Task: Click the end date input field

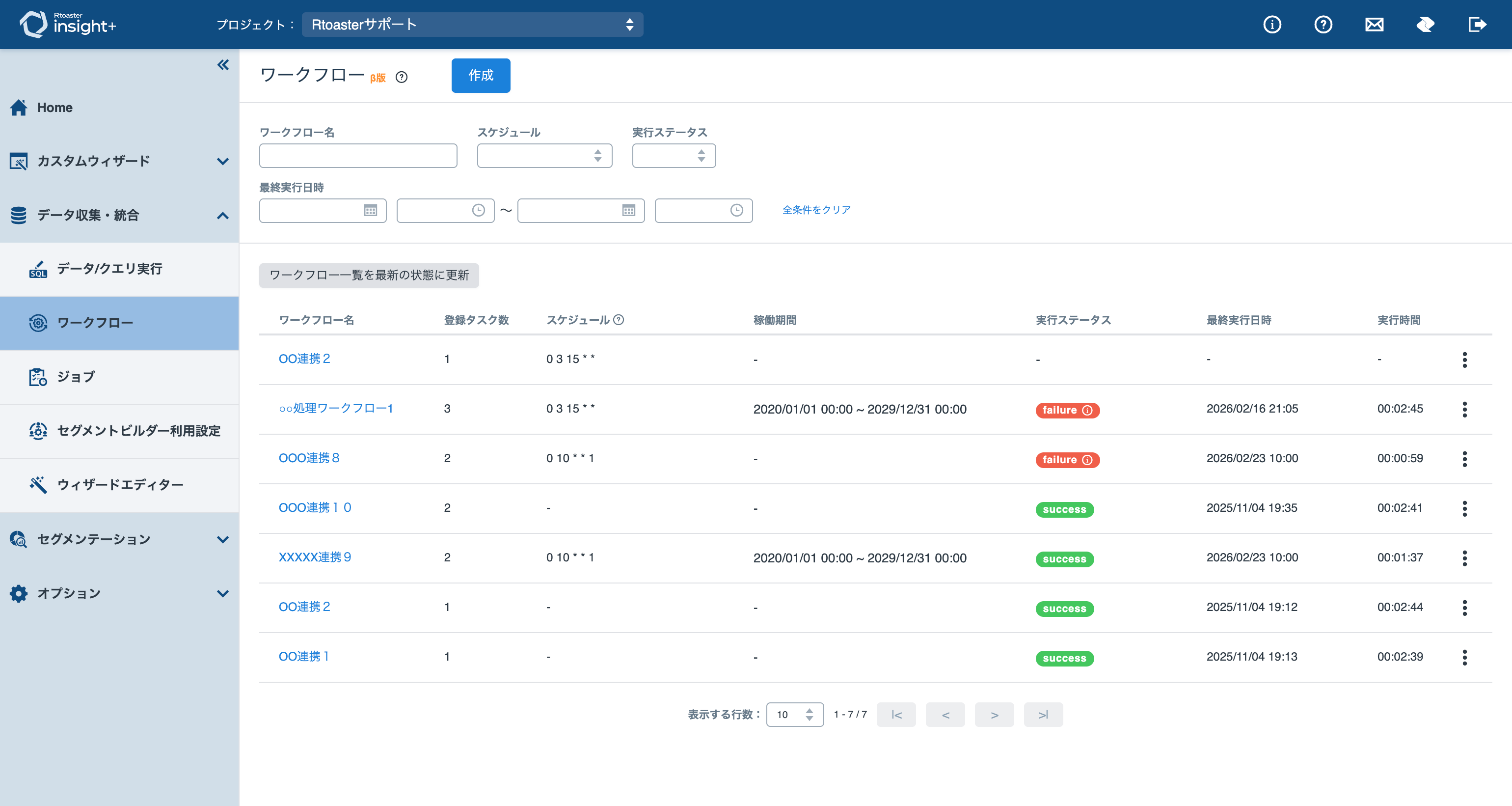Action: pyautogui.click(x=581, y=210)
